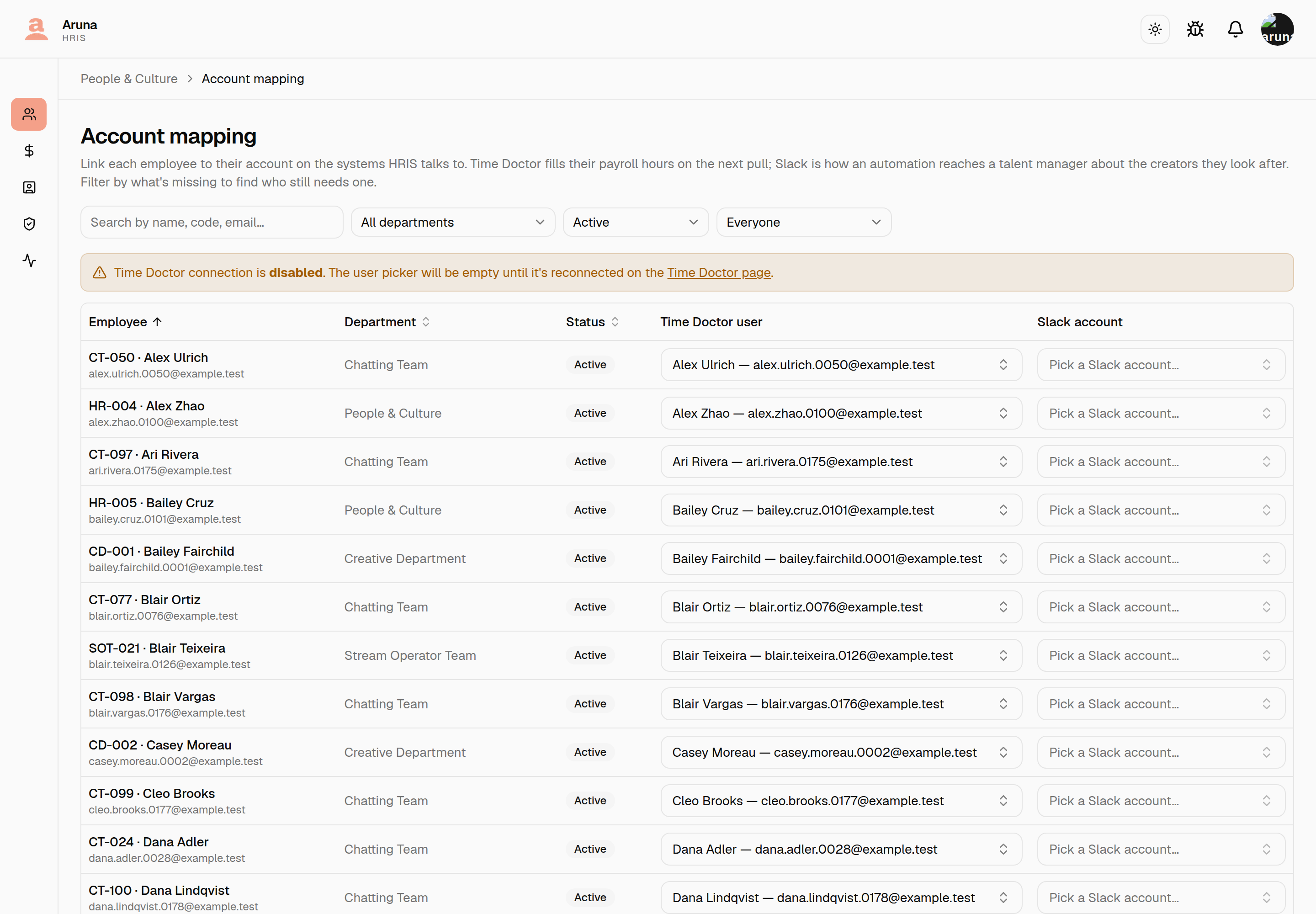Click the Account mapping breadcrumb
Image resolution: width=1316 pixels, height=914 pixels.
tap(253, 79)
